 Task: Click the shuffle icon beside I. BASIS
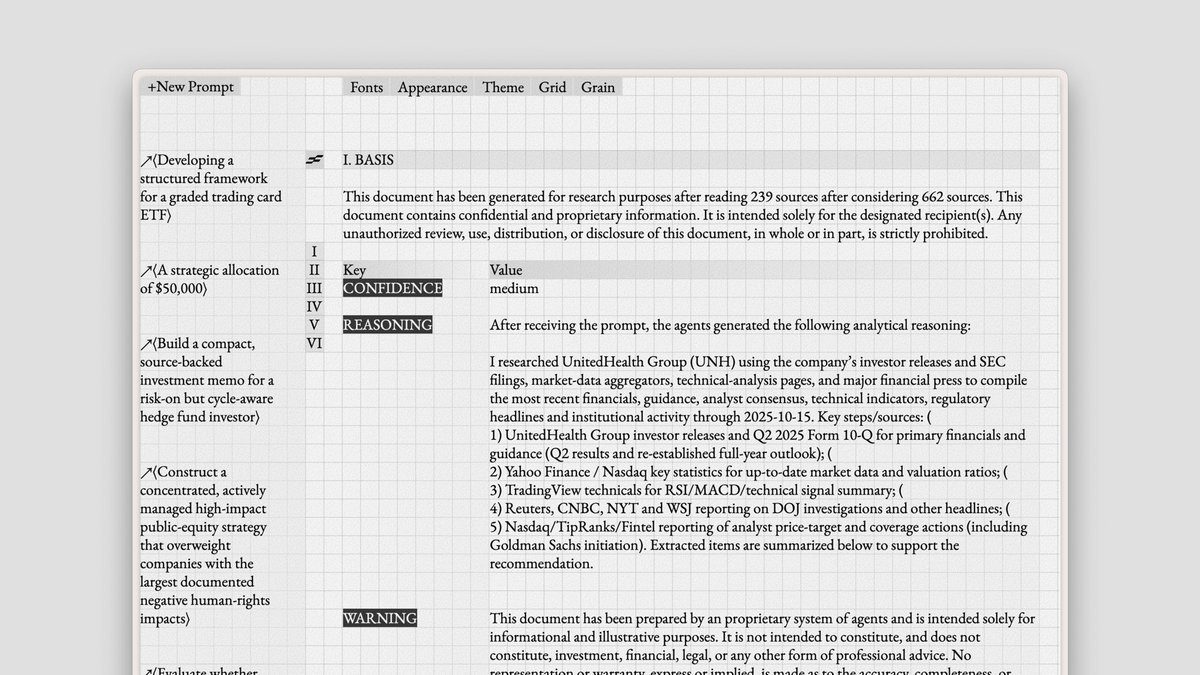point(314,160)
